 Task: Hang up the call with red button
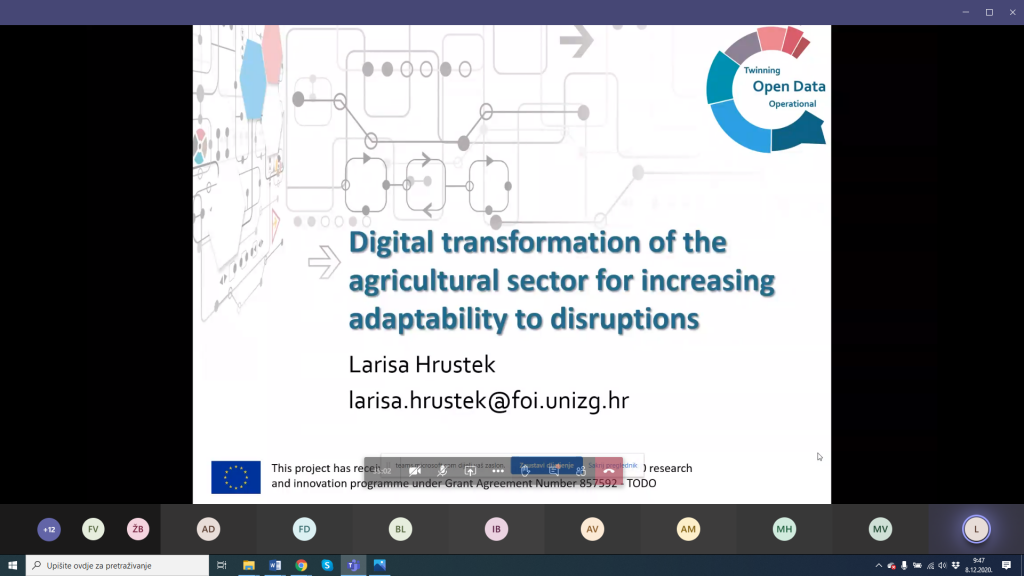608,471
